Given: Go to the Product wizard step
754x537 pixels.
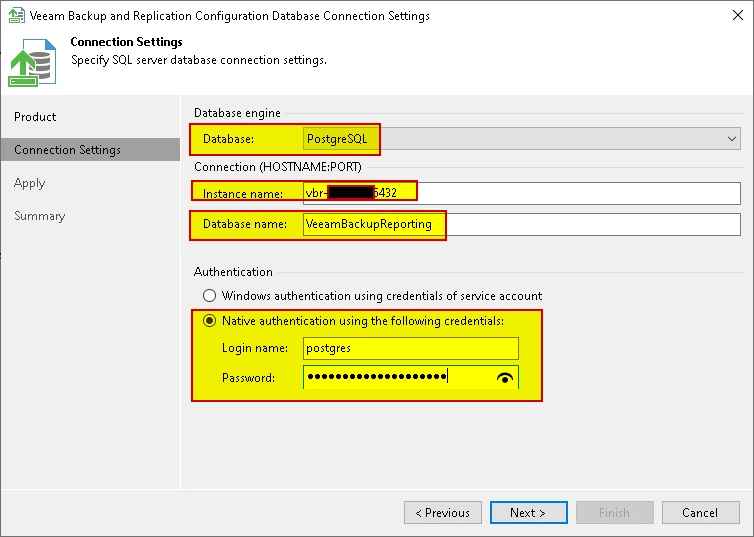Looking at the screenshot, I should click(x=35, y=117).
